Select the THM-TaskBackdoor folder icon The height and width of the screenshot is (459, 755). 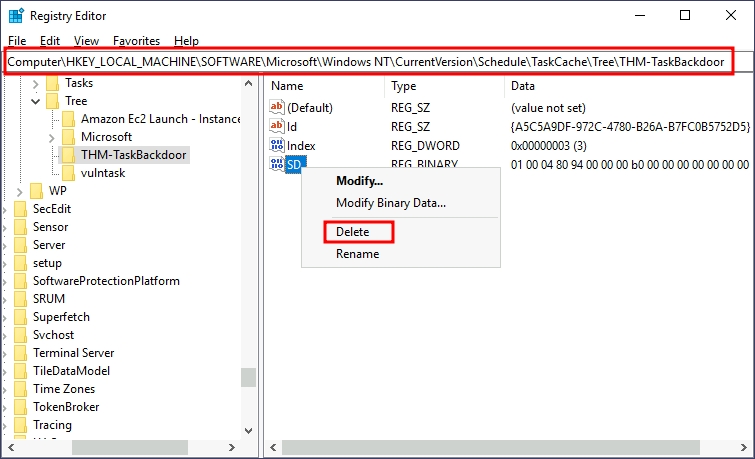pos(68,155)
